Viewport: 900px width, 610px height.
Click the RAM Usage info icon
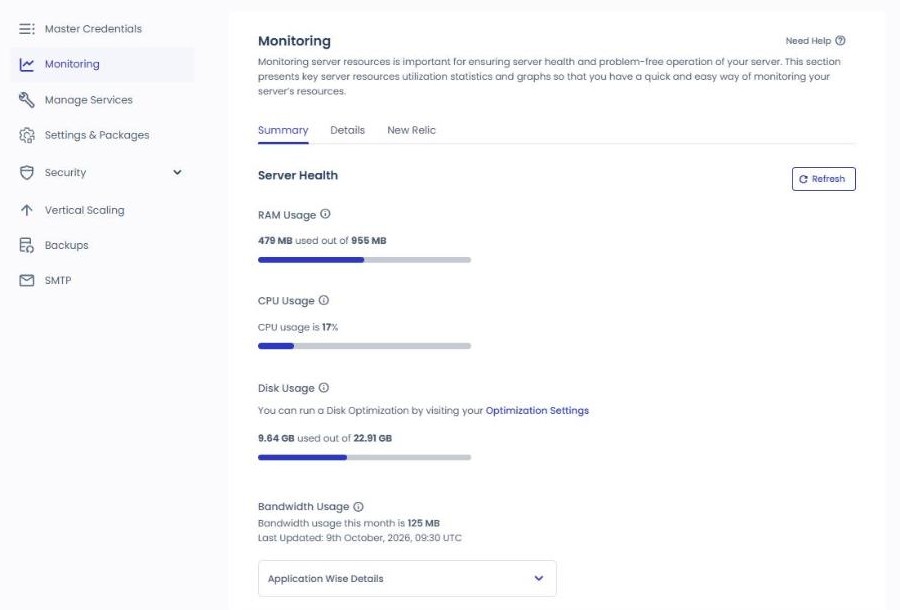(x=325, y=214)
